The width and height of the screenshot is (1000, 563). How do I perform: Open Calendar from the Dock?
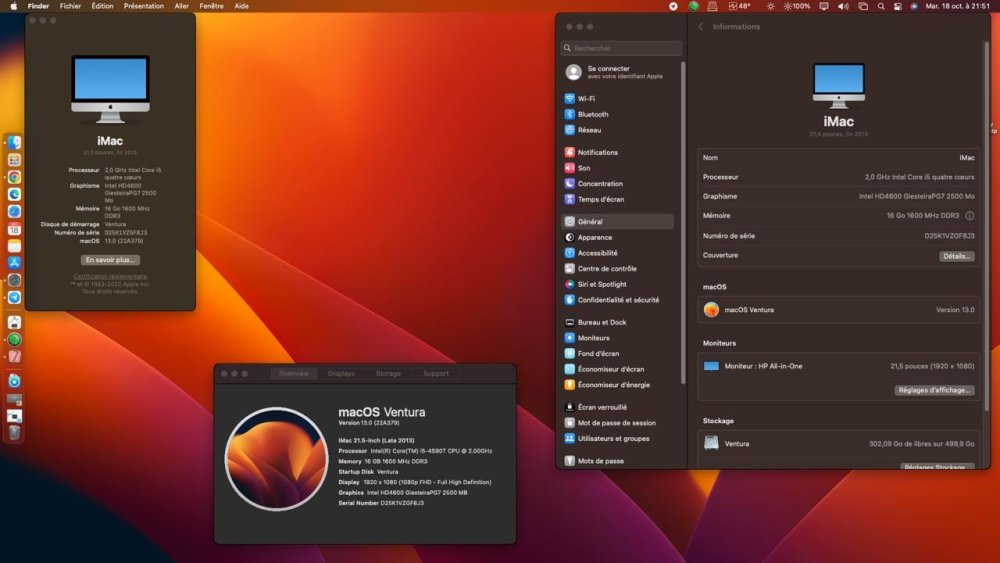pos(14,229)
